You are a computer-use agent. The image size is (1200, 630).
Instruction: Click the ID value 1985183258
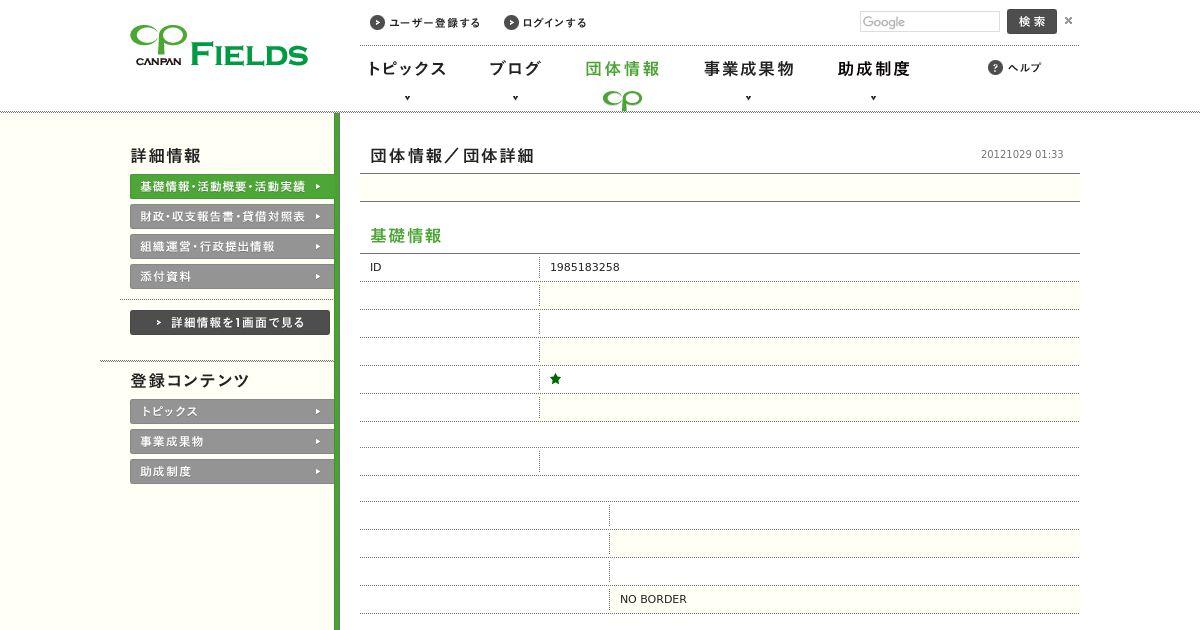pos(585,267)
